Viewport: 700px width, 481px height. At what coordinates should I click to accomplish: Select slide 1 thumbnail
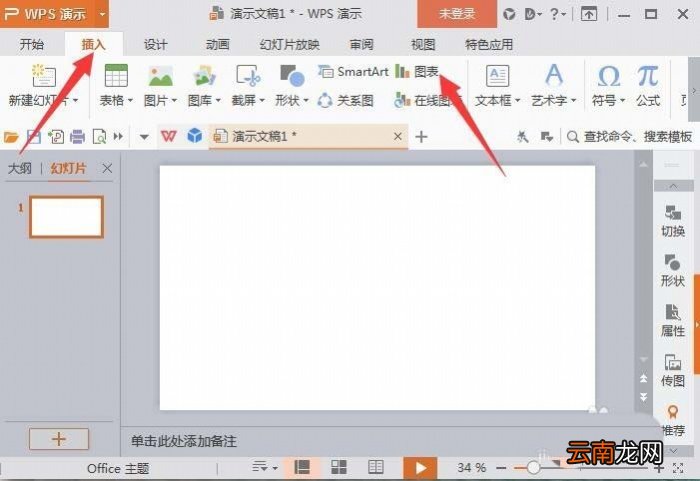tap(67, 217)
